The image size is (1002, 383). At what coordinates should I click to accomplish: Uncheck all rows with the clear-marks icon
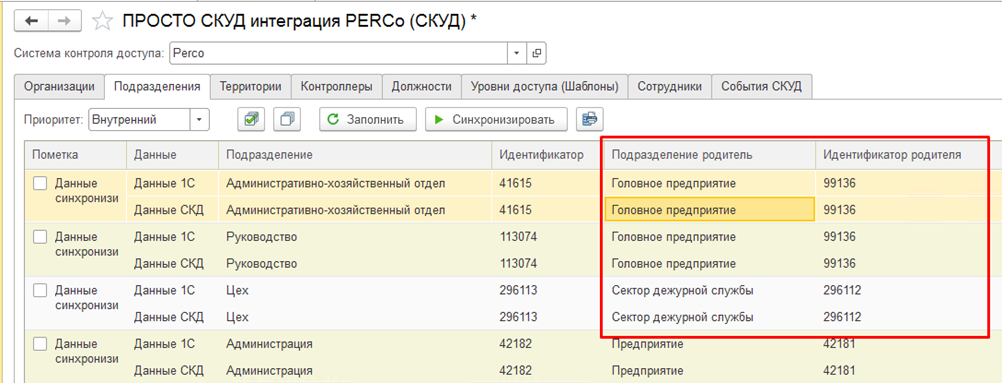[x=288, y=120]
